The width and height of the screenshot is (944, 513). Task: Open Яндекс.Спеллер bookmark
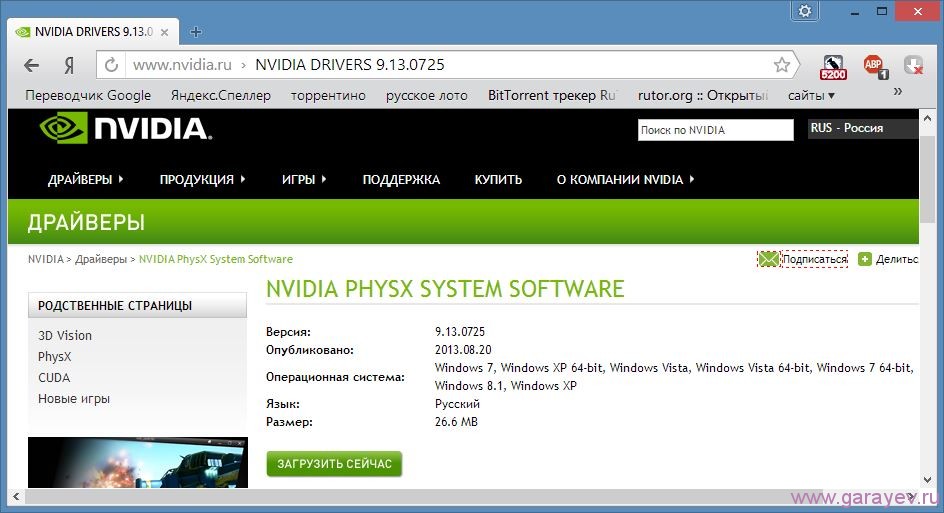(x=220, y=96)
